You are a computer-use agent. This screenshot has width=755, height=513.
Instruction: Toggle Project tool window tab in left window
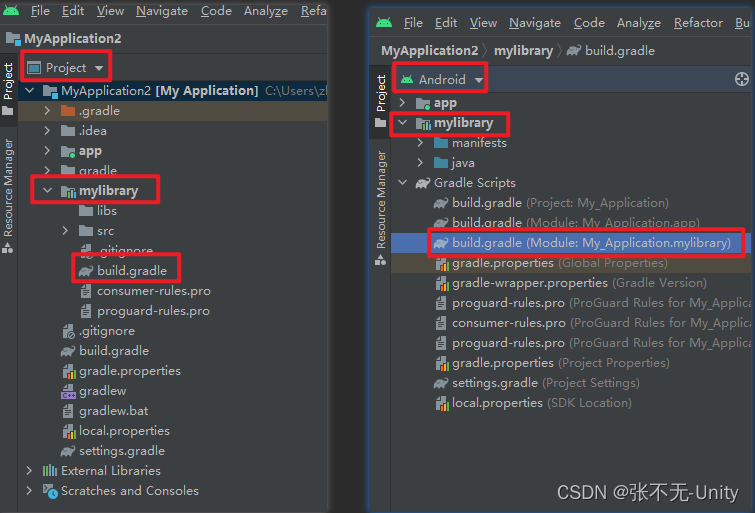point(8,90)
